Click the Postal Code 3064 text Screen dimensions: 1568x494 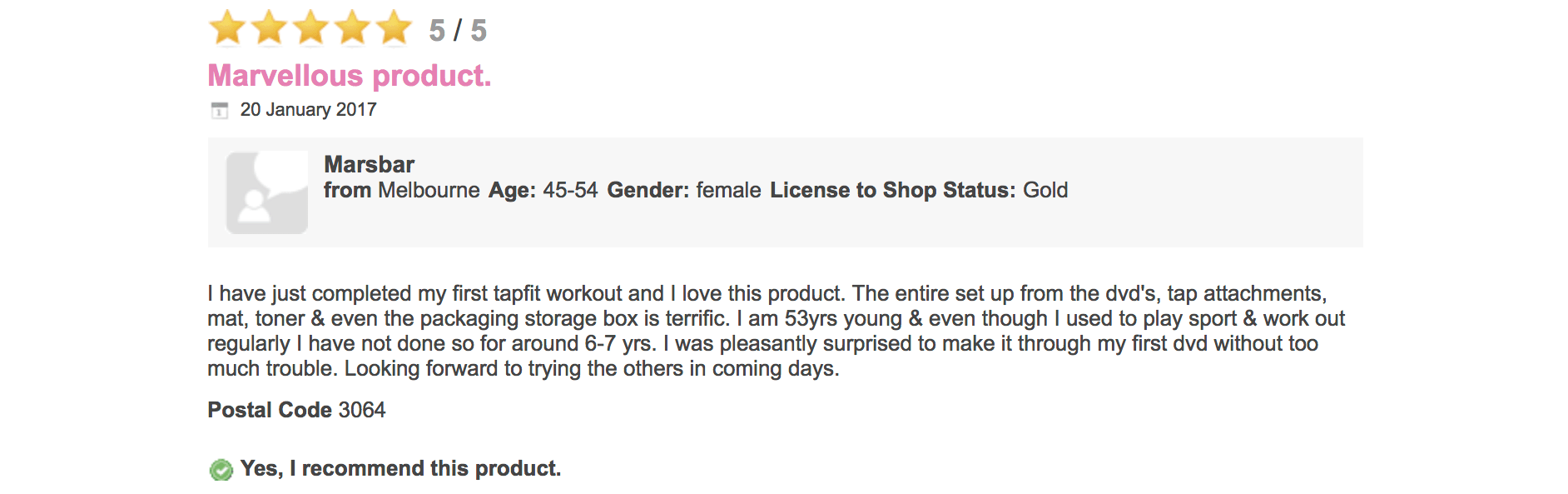click(296, 410)
